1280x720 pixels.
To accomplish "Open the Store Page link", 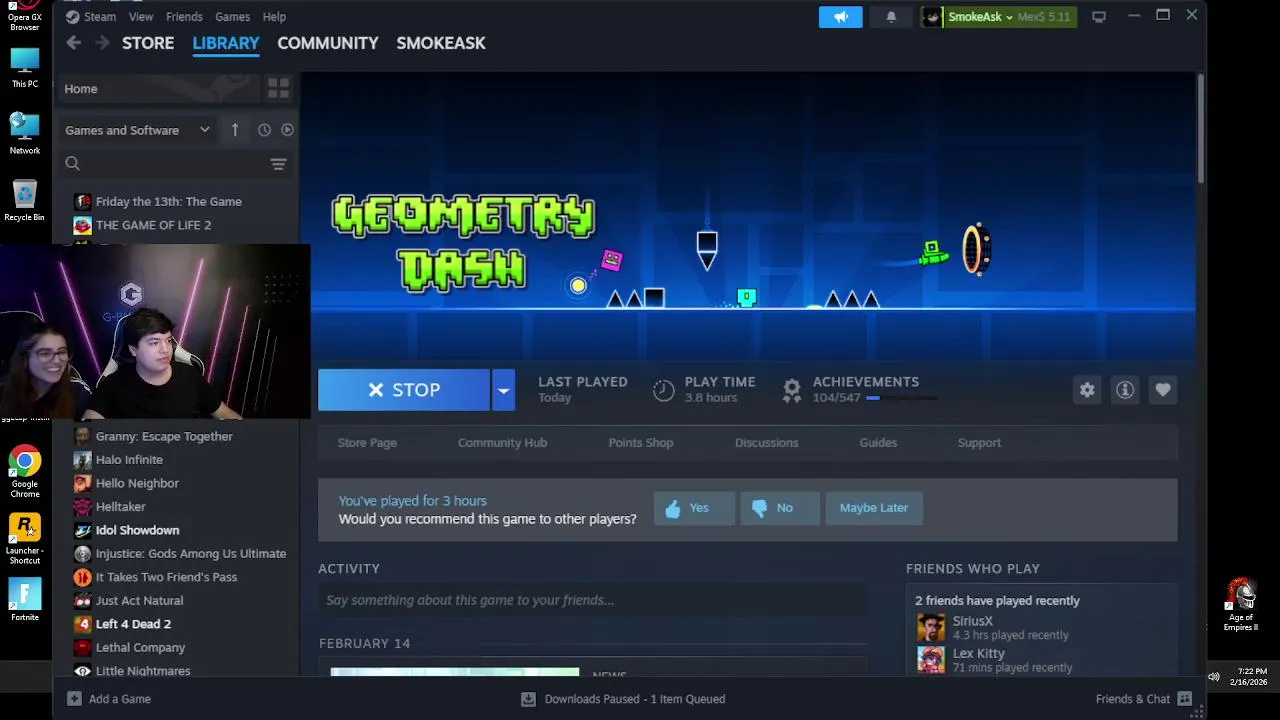I will pyautogui.click(x=367, y=443).
